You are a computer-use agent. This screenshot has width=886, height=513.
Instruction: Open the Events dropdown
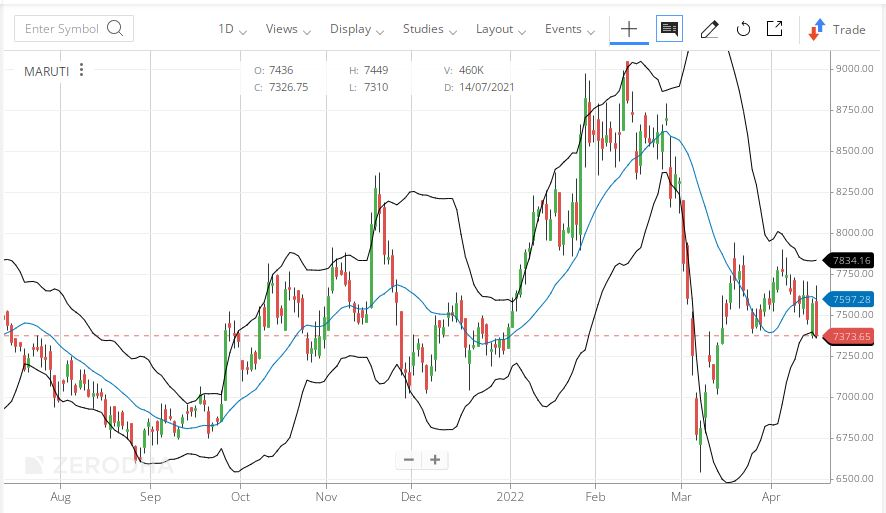coord(570,29)
